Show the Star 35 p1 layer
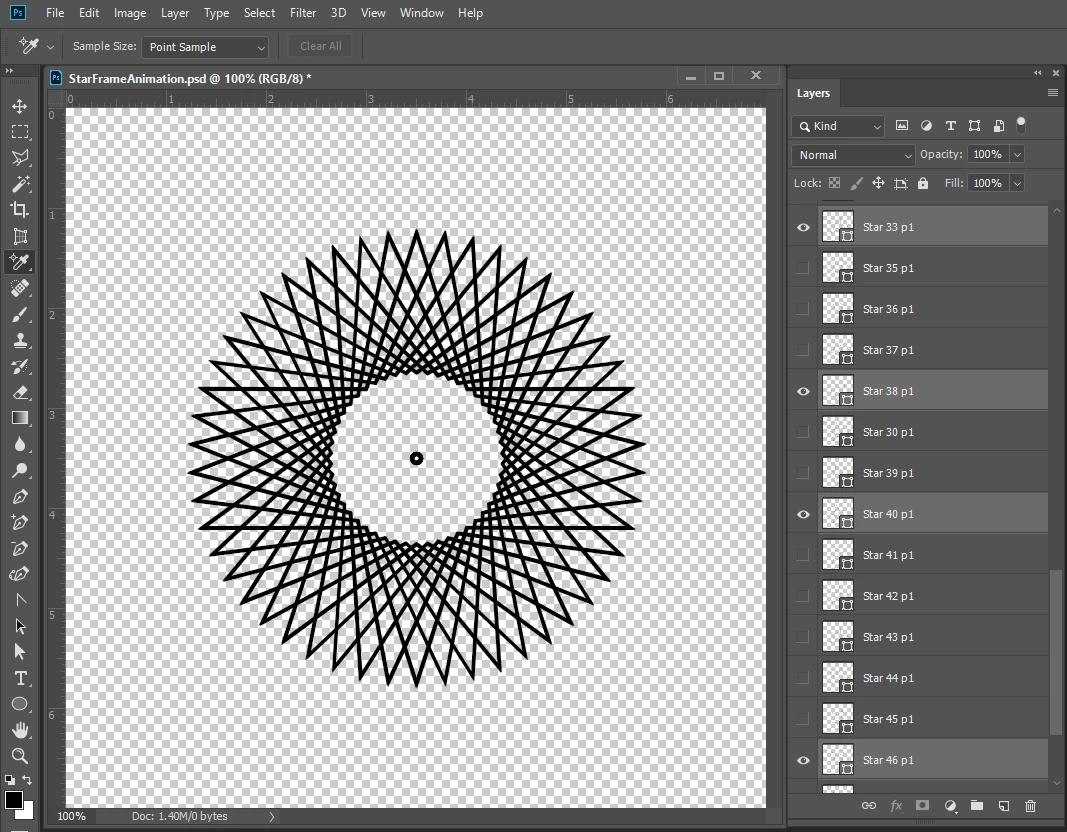This screenshot has height=832, width=1067. click(803, 268)
